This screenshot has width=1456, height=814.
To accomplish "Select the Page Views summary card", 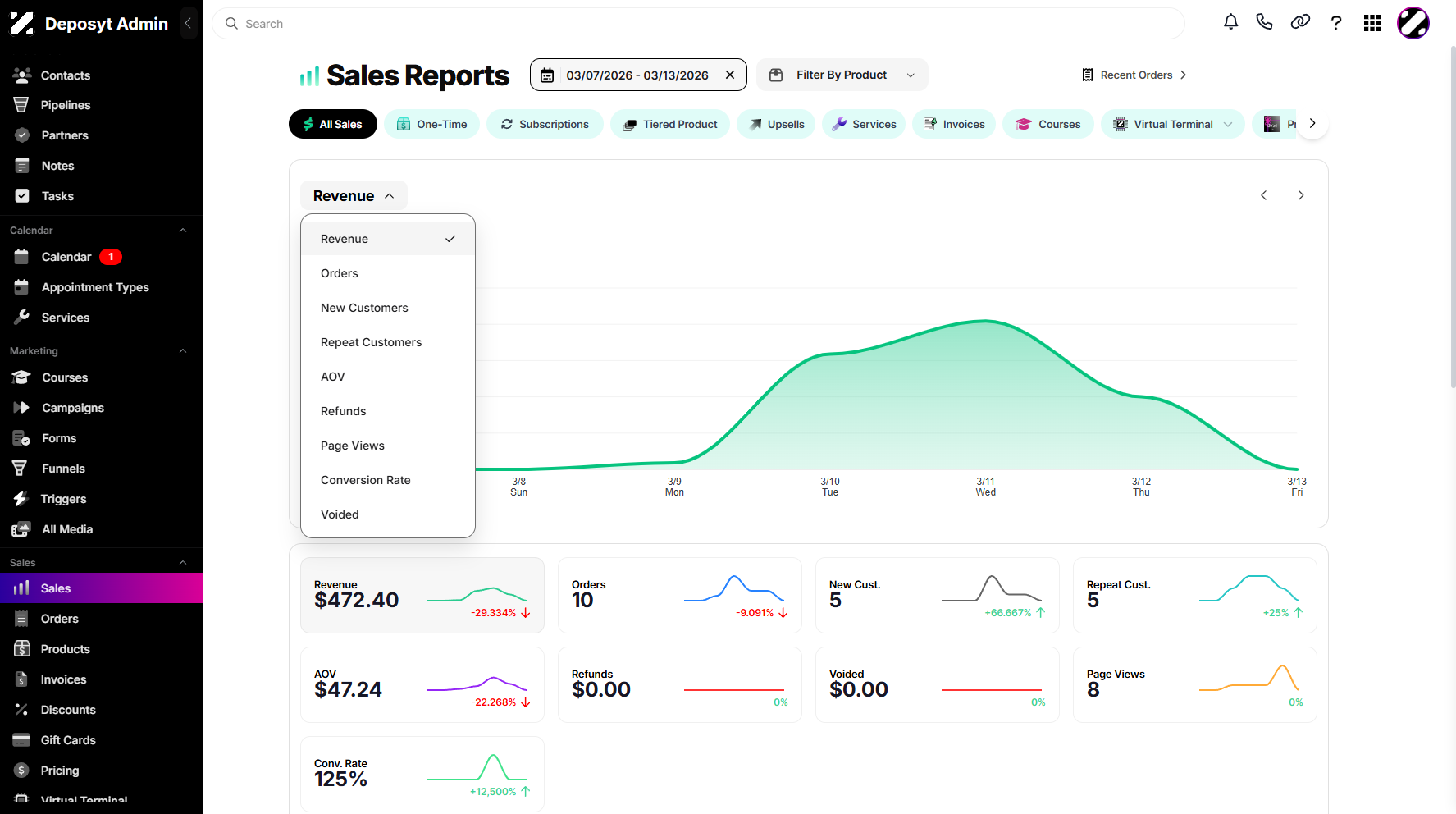I will pyautogui.click(x=1195, y=685).
